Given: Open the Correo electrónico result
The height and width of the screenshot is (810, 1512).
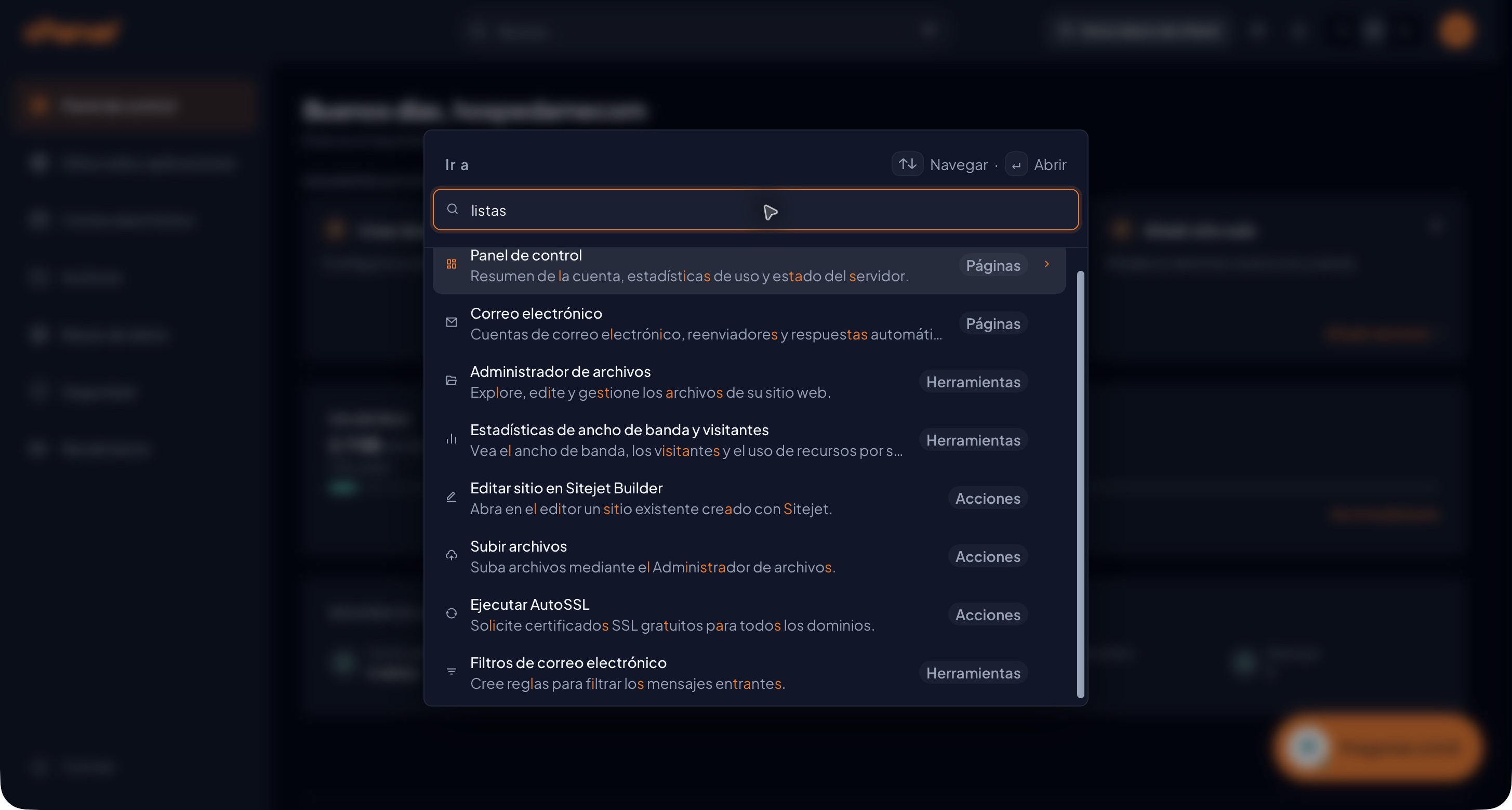Looking at the screenshot, I should pyautogui.click(x=749, y=324).
